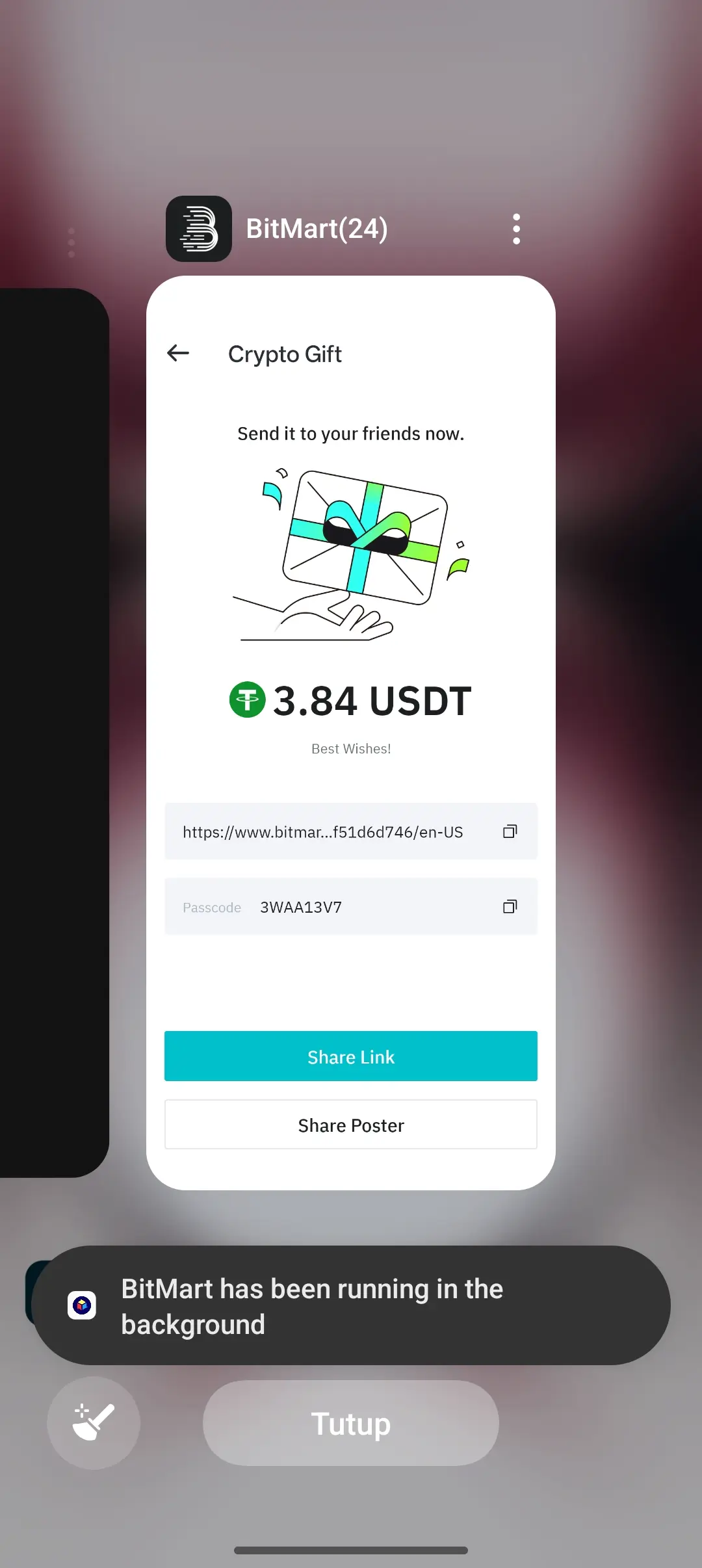Viewport: 702px width, 1568px height.
Task: Tap the security app icon in notification
Action: click(82, 1305)
